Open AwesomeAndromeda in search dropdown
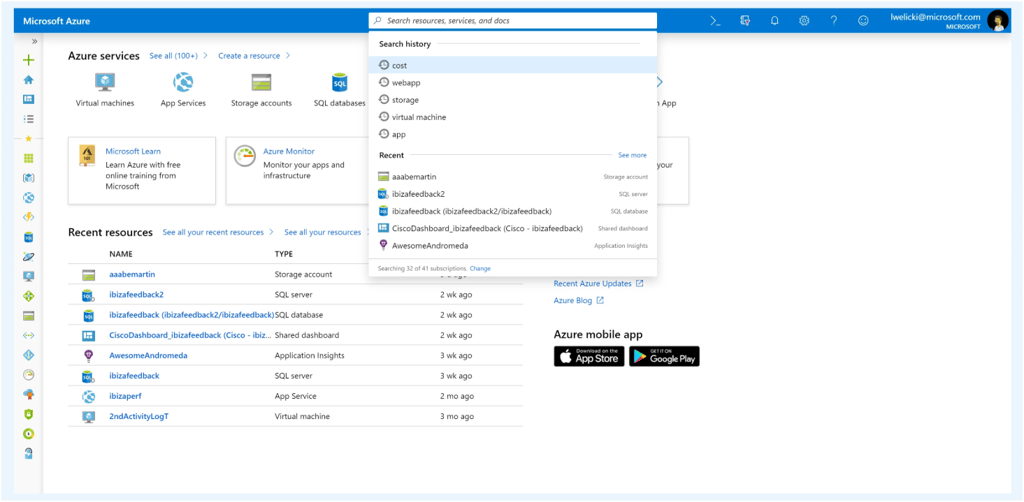Image resolution: width=1024 pixels, height=502 pixels. tap(513, 246)
